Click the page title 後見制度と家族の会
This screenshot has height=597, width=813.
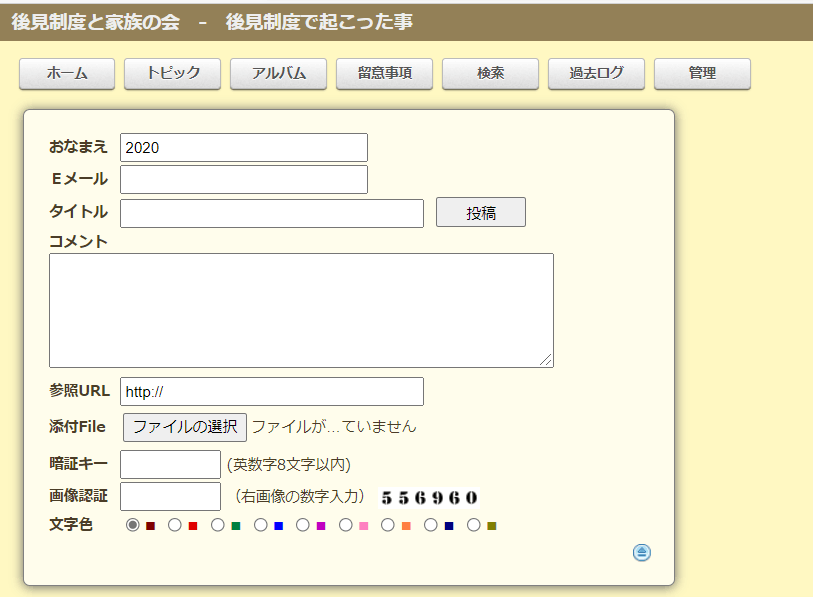(x=96, y=22)
